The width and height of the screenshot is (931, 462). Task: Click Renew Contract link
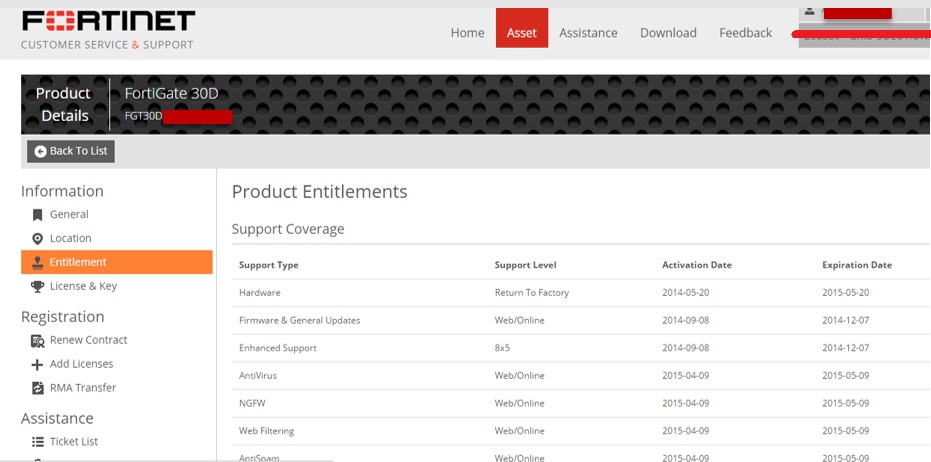pyautogui.click(x=88, y=340)
